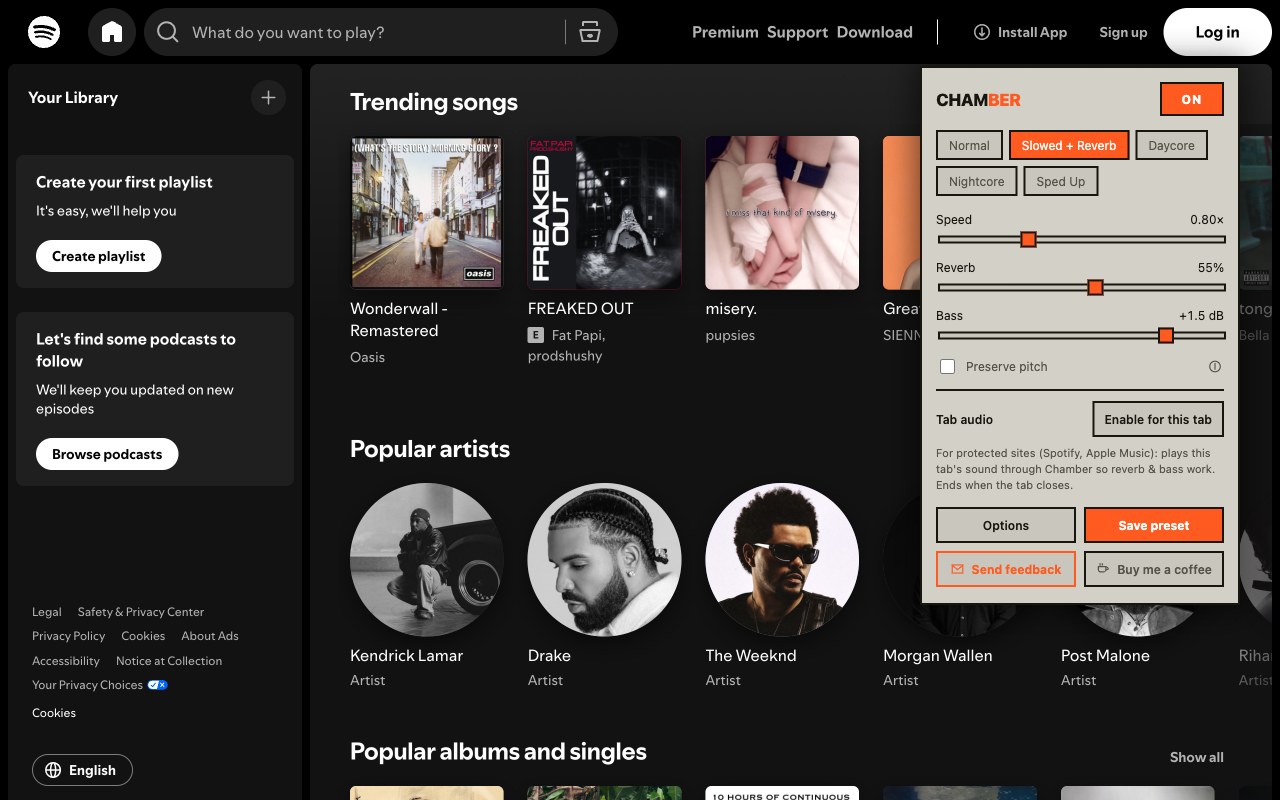
Task: Open Chamber Options
Action: pos(1006,525)
